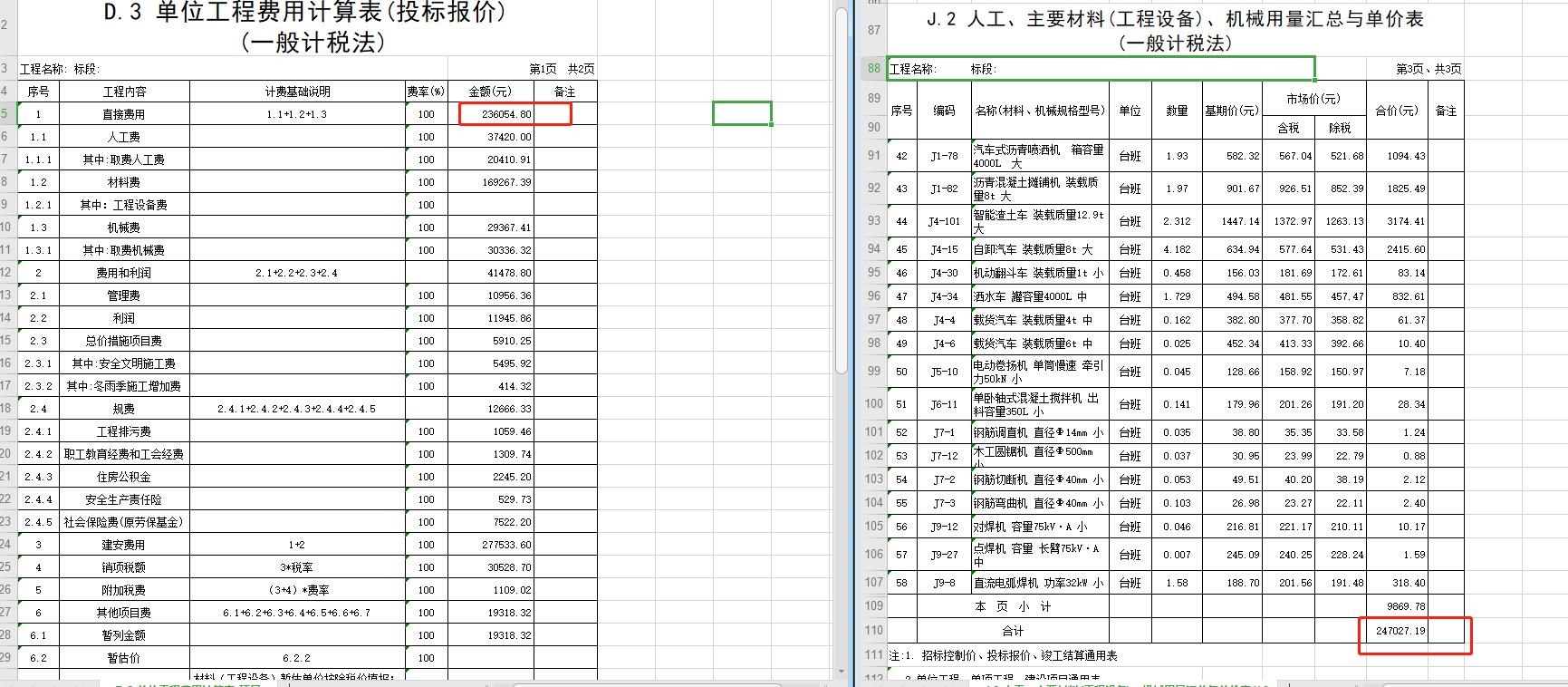Click the 安全生产责任险 cell
This screenshot has width=1568, height=687.
tap(124, 499)
